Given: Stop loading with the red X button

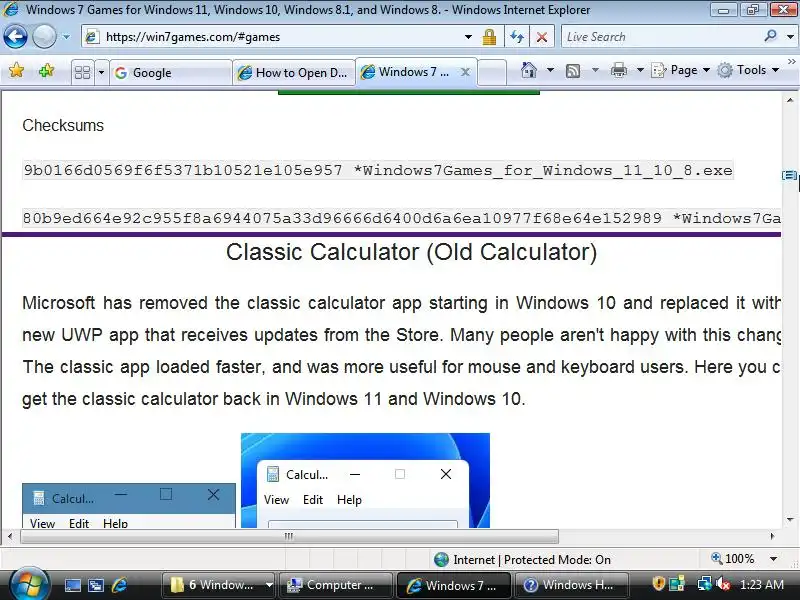Looking at the screenshot, I should [x=542, y=37].
